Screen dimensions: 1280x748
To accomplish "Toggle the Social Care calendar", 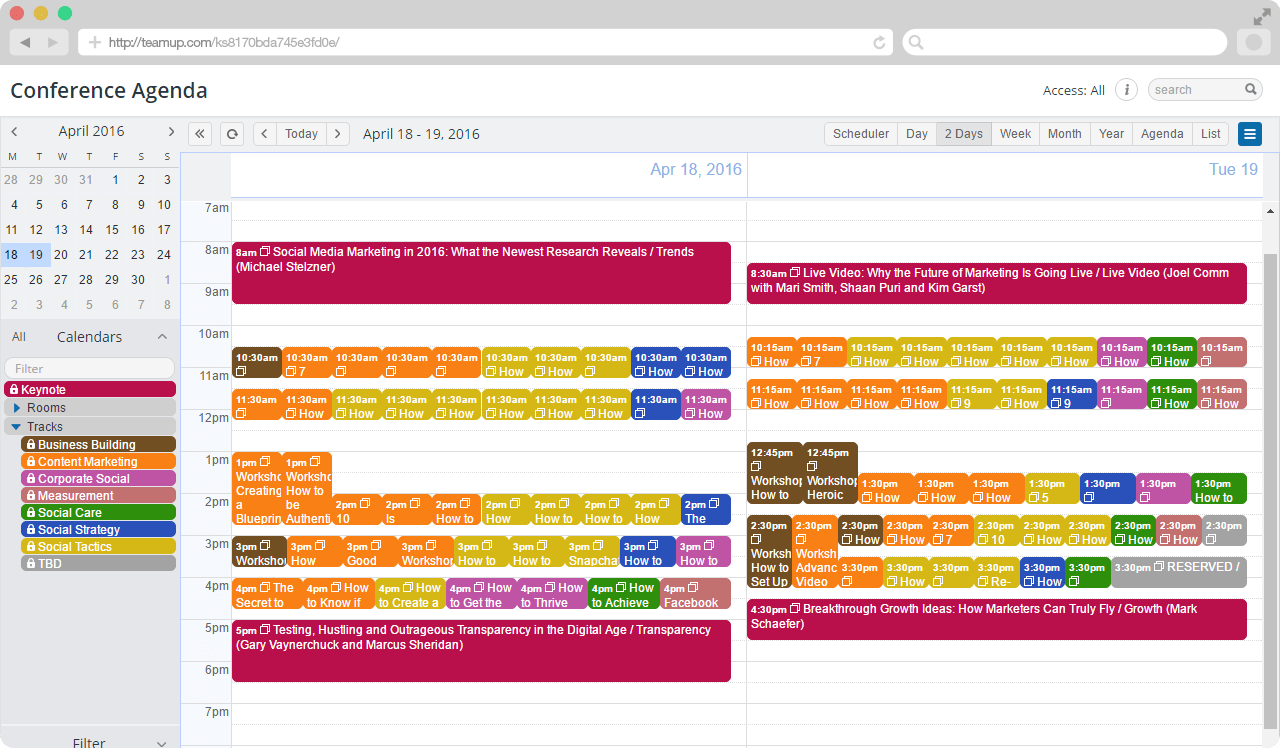I will (98, 513).
